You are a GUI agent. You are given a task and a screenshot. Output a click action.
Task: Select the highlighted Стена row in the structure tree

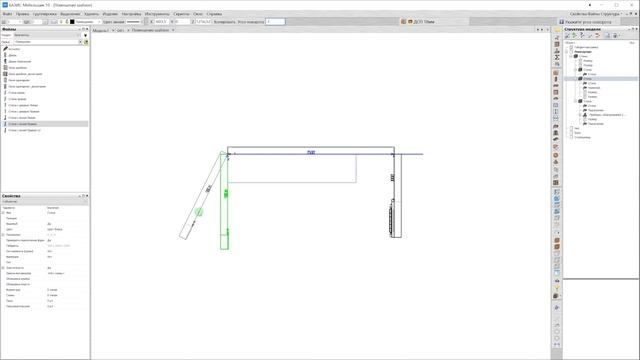pyautogui.click(x=601, y=79)
